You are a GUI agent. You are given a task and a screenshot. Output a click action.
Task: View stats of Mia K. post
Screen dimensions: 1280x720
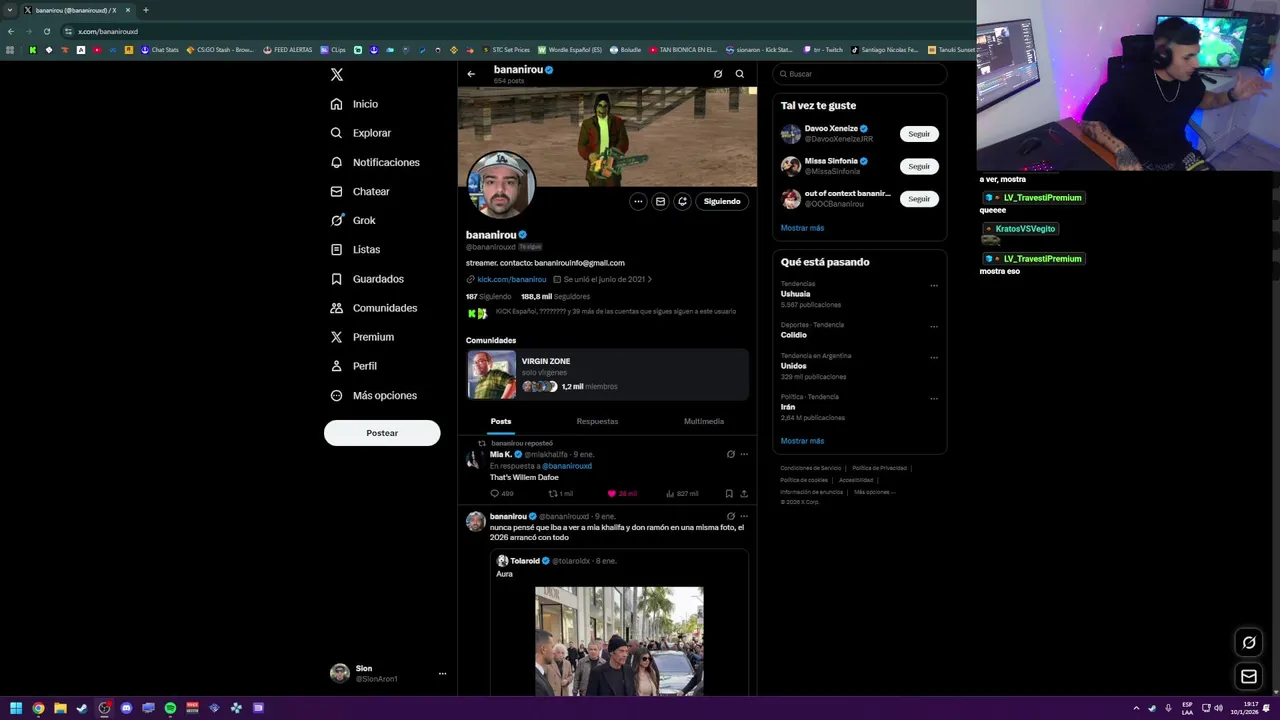(683, 494)
